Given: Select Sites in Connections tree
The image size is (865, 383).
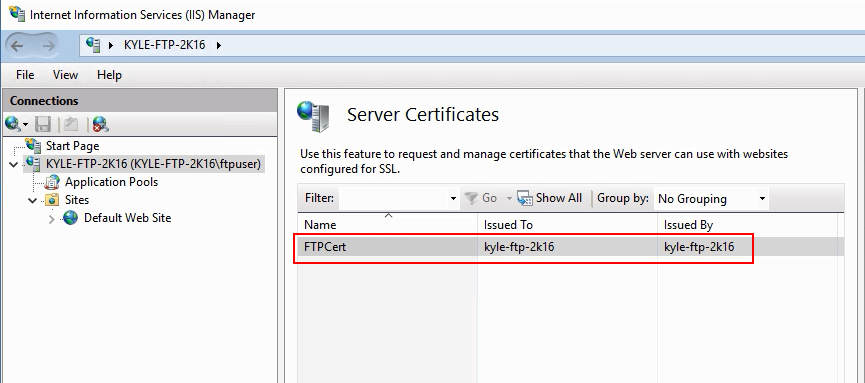Looking at the screenshot, I should tap(77, 200).
